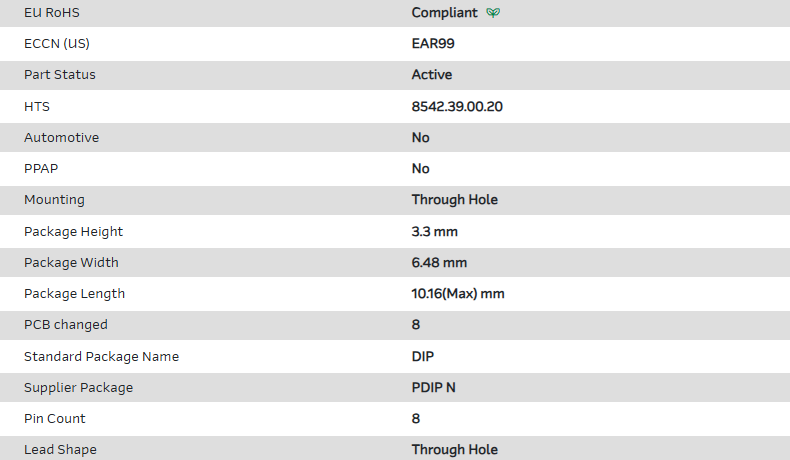Click the PCB changed label
The width and height of the screenshot is (790, 460).
pos(65,325)
